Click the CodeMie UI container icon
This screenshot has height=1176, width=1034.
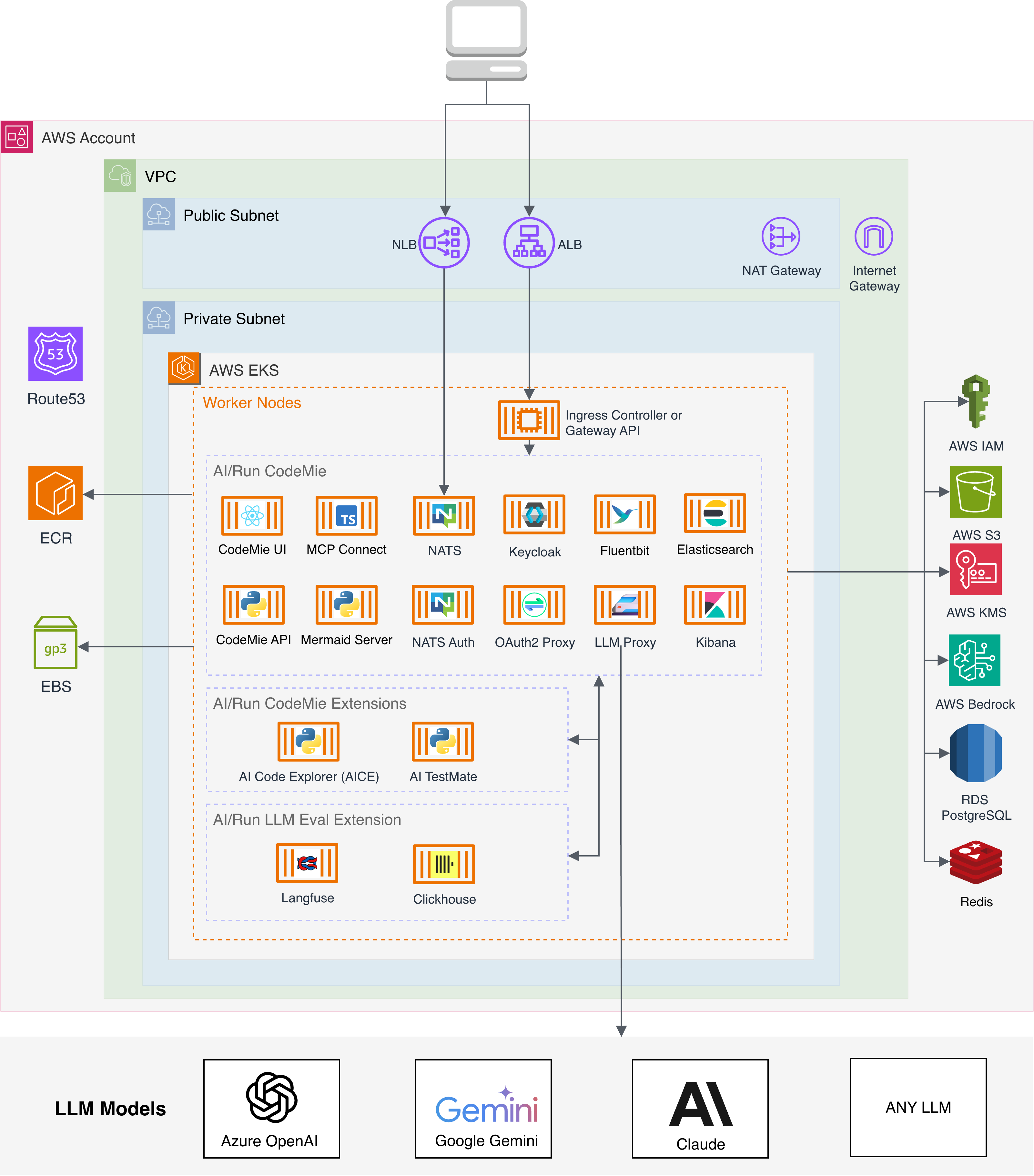click(x=252, y=515)
